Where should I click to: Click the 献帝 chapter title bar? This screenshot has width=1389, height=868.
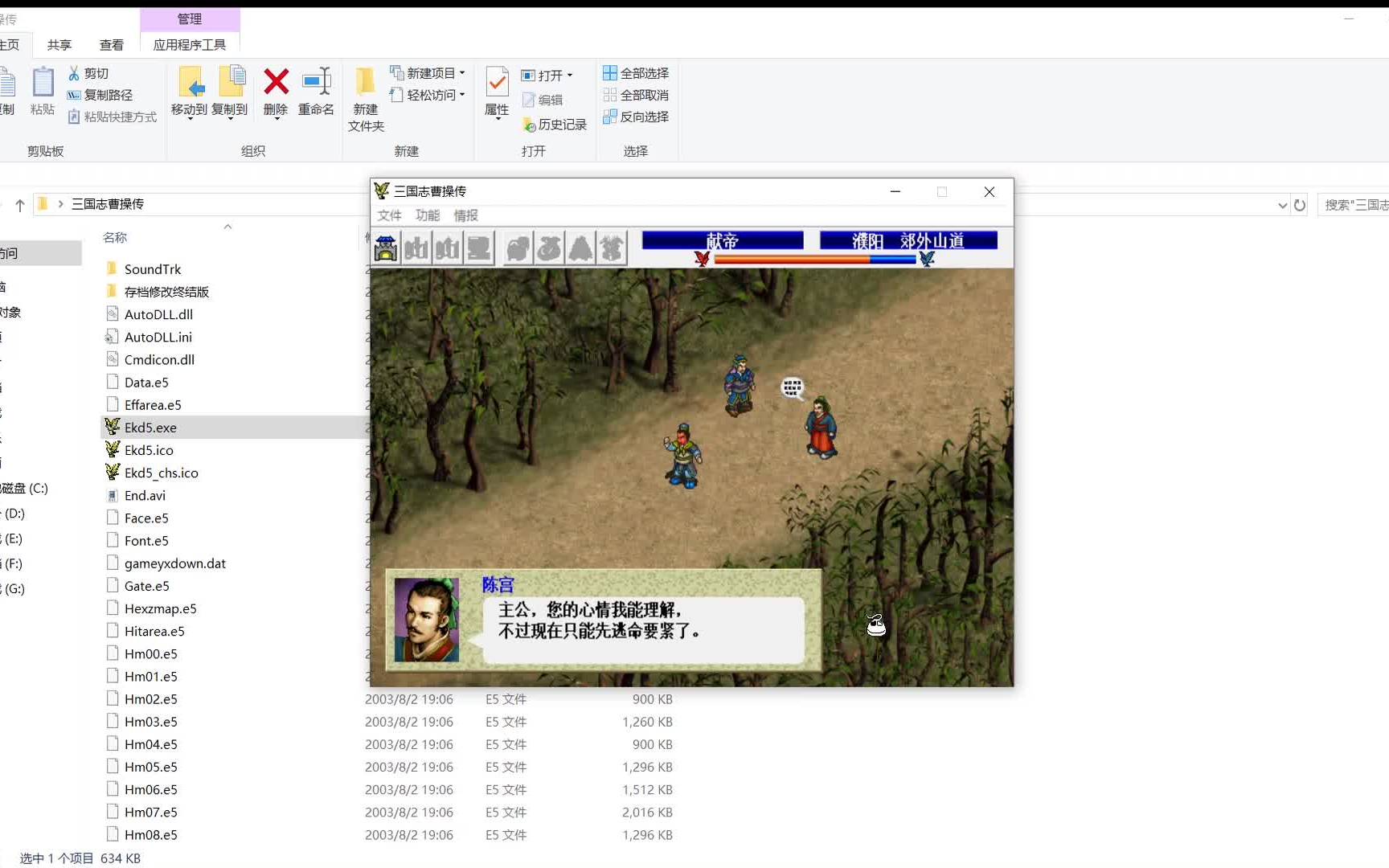(723, 240)
